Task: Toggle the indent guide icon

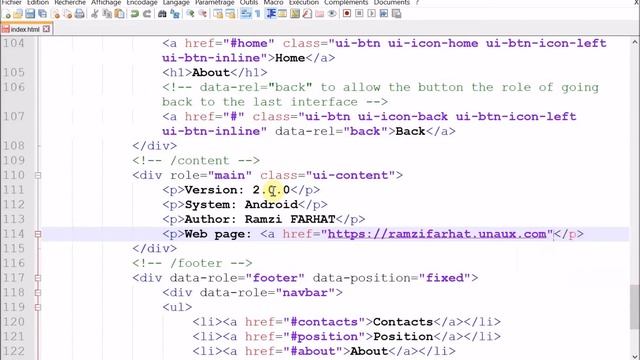Action: (x=270, y=14)
